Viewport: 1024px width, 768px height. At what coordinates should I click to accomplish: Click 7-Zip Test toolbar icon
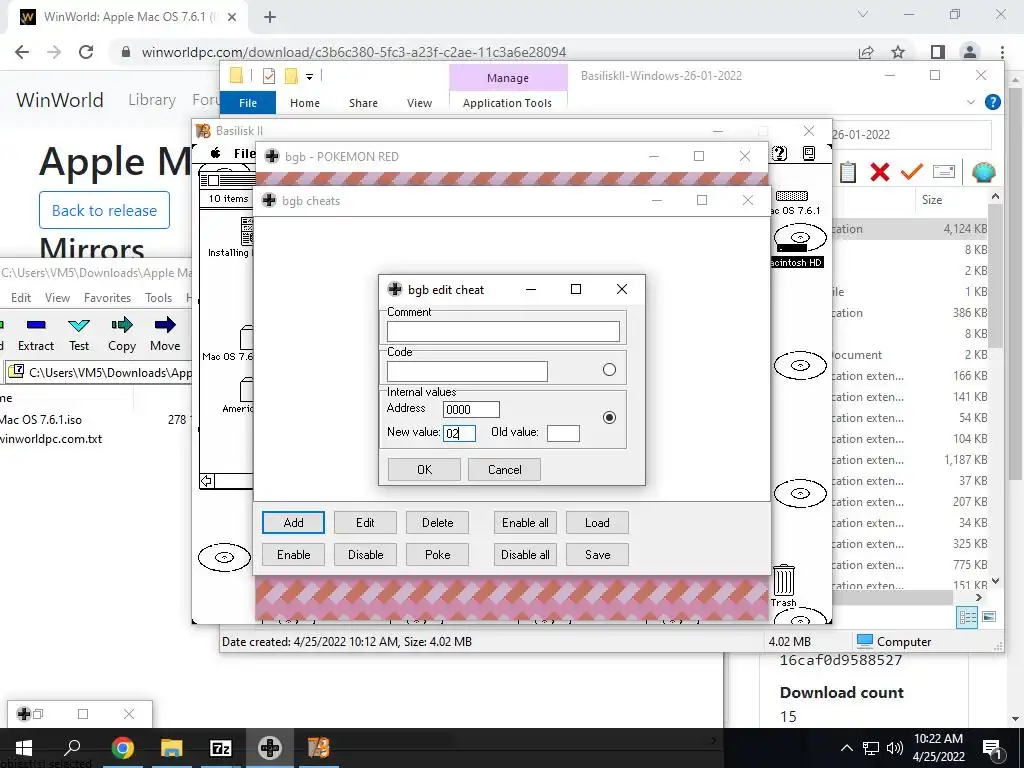79,334
